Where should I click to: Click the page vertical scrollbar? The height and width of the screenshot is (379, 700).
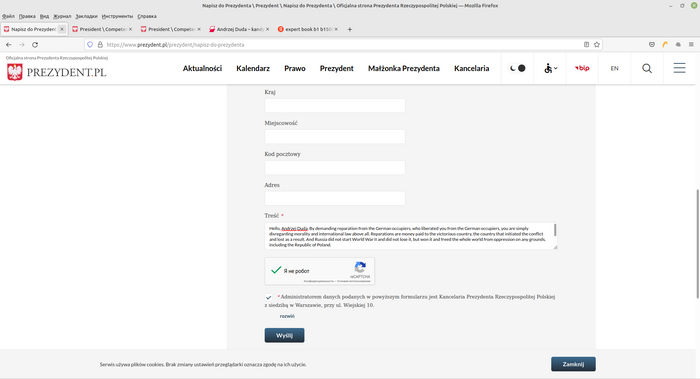coord(697,243)
